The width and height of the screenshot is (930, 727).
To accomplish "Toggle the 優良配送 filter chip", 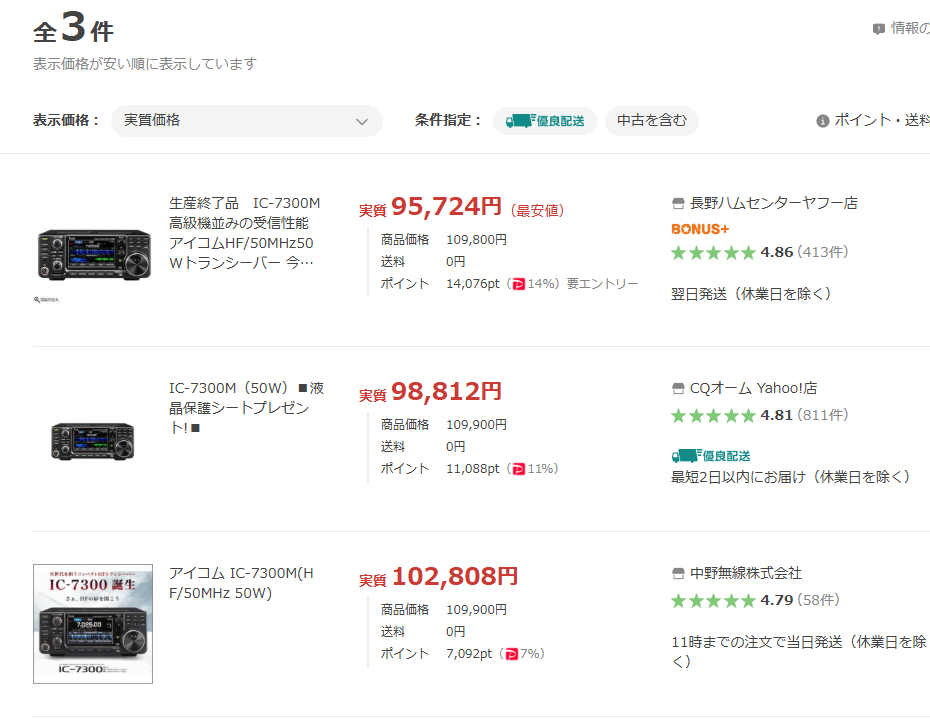I will 544,121.
